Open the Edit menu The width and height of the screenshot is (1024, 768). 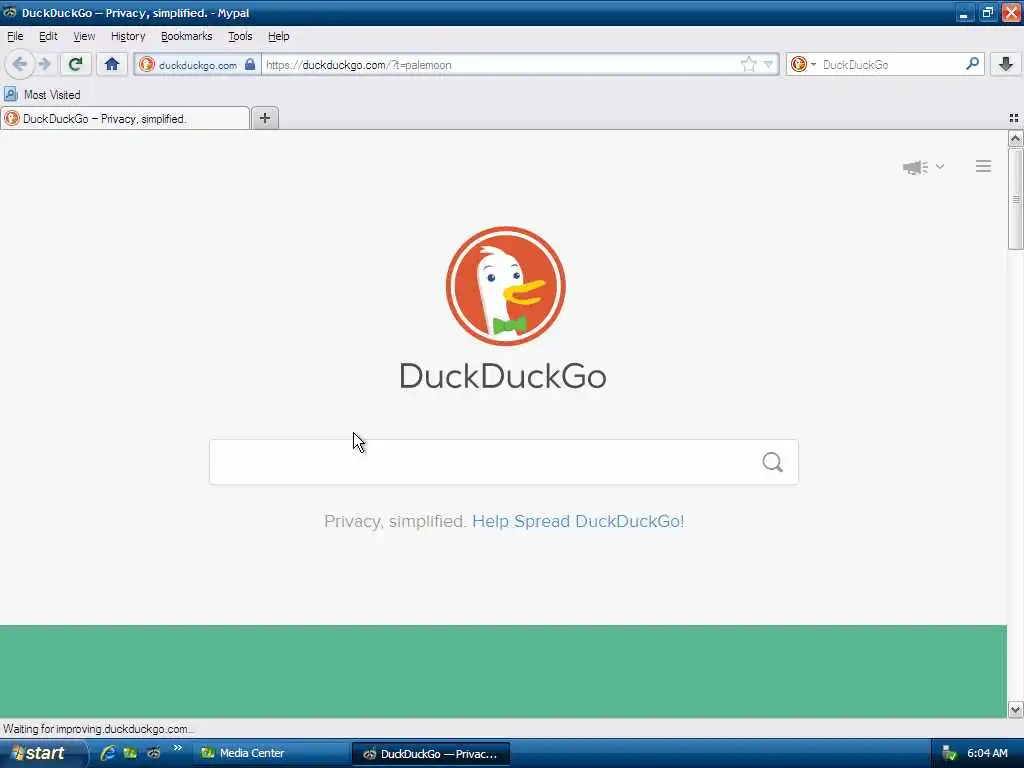pyautogui.click(x=48, y=37)
